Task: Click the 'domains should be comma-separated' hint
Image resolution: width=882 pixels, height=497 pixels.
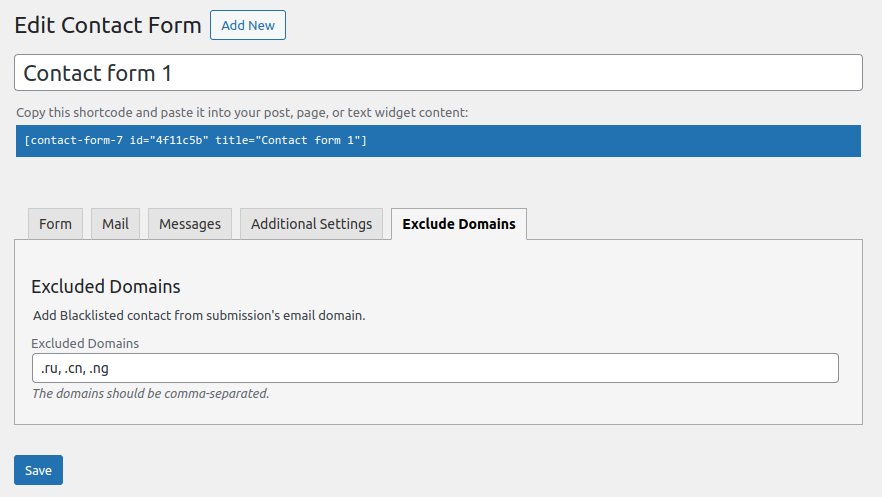Action: tap(151, 394)
